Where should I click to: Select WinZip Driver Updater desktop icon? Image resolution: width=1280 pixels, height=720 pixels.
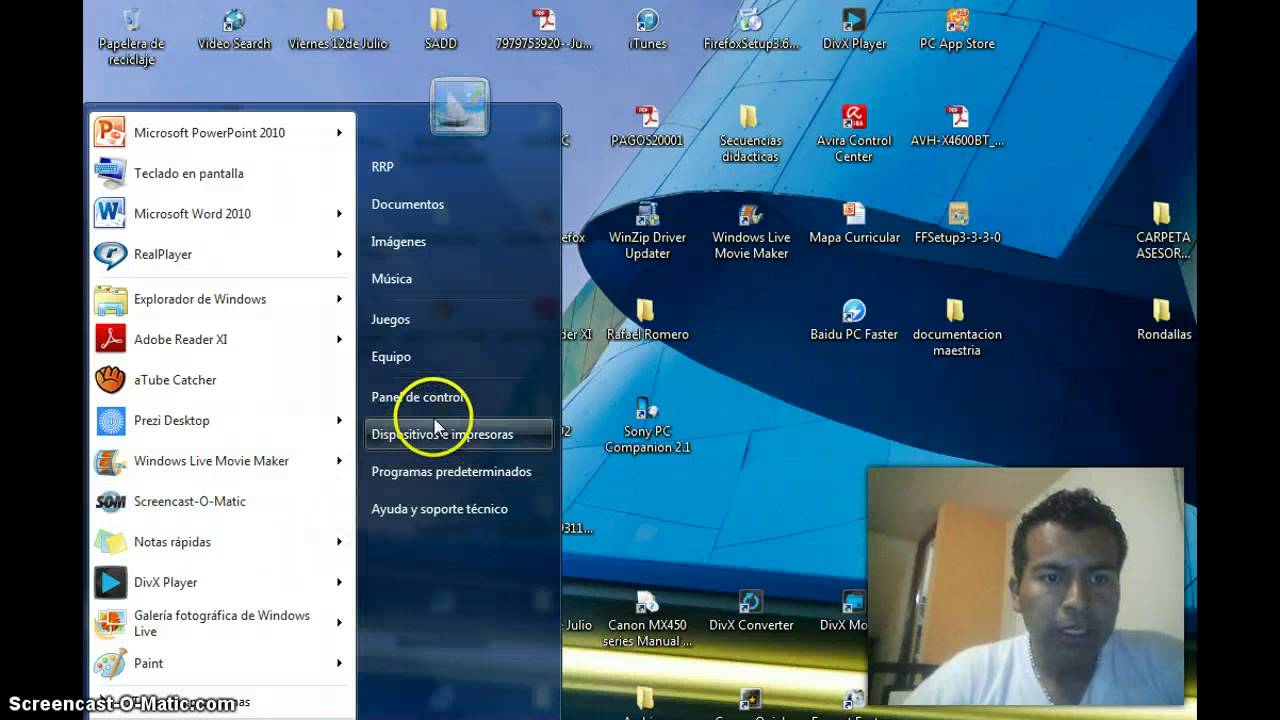point(647,231)
